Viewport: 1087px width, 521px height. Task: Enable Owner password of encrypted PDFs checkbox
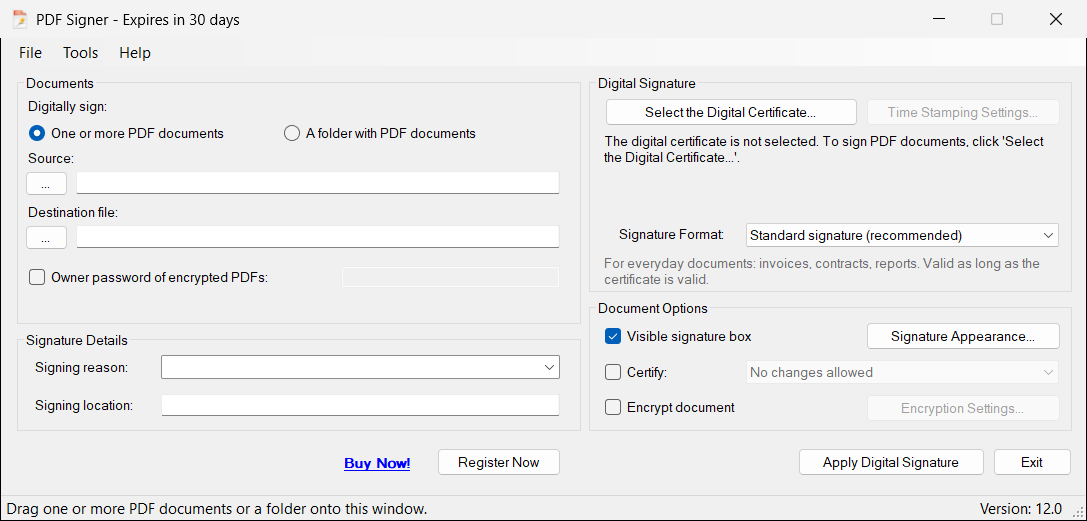(x=37, y=277)
